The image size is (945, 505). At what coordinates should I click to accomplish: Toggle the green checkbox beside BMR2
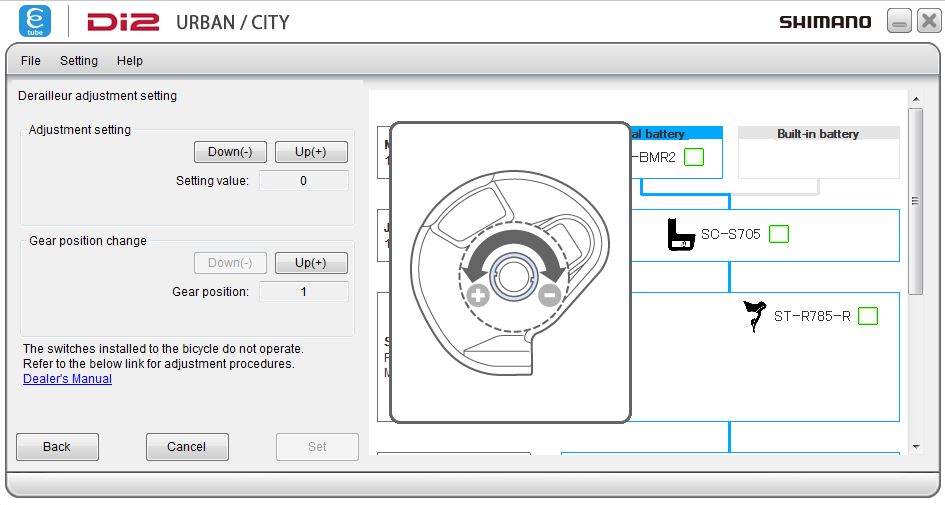pyautogui.click(x=694, y=157)
